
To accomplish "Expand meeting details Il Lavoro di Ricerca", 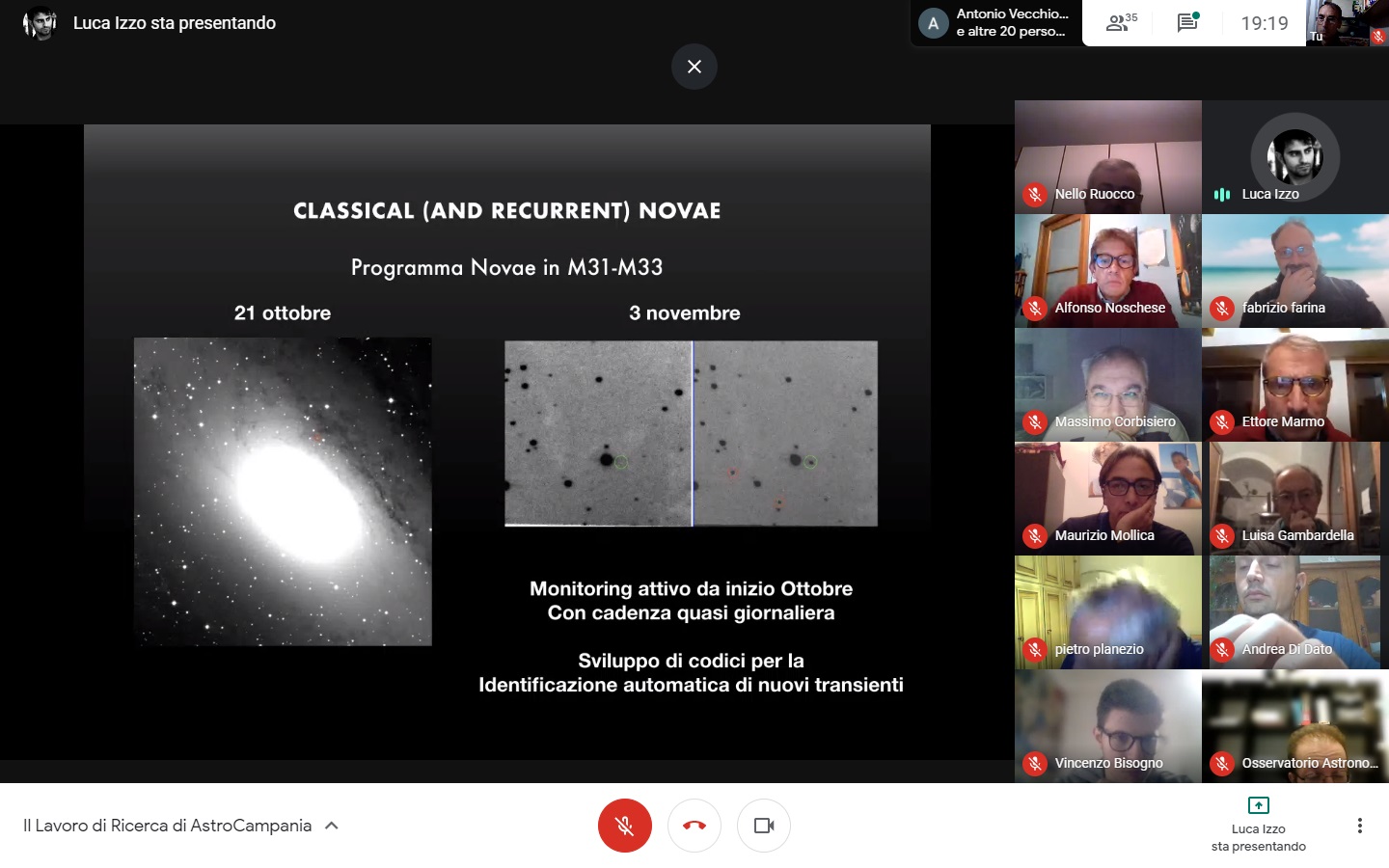I will pos(181,826).
